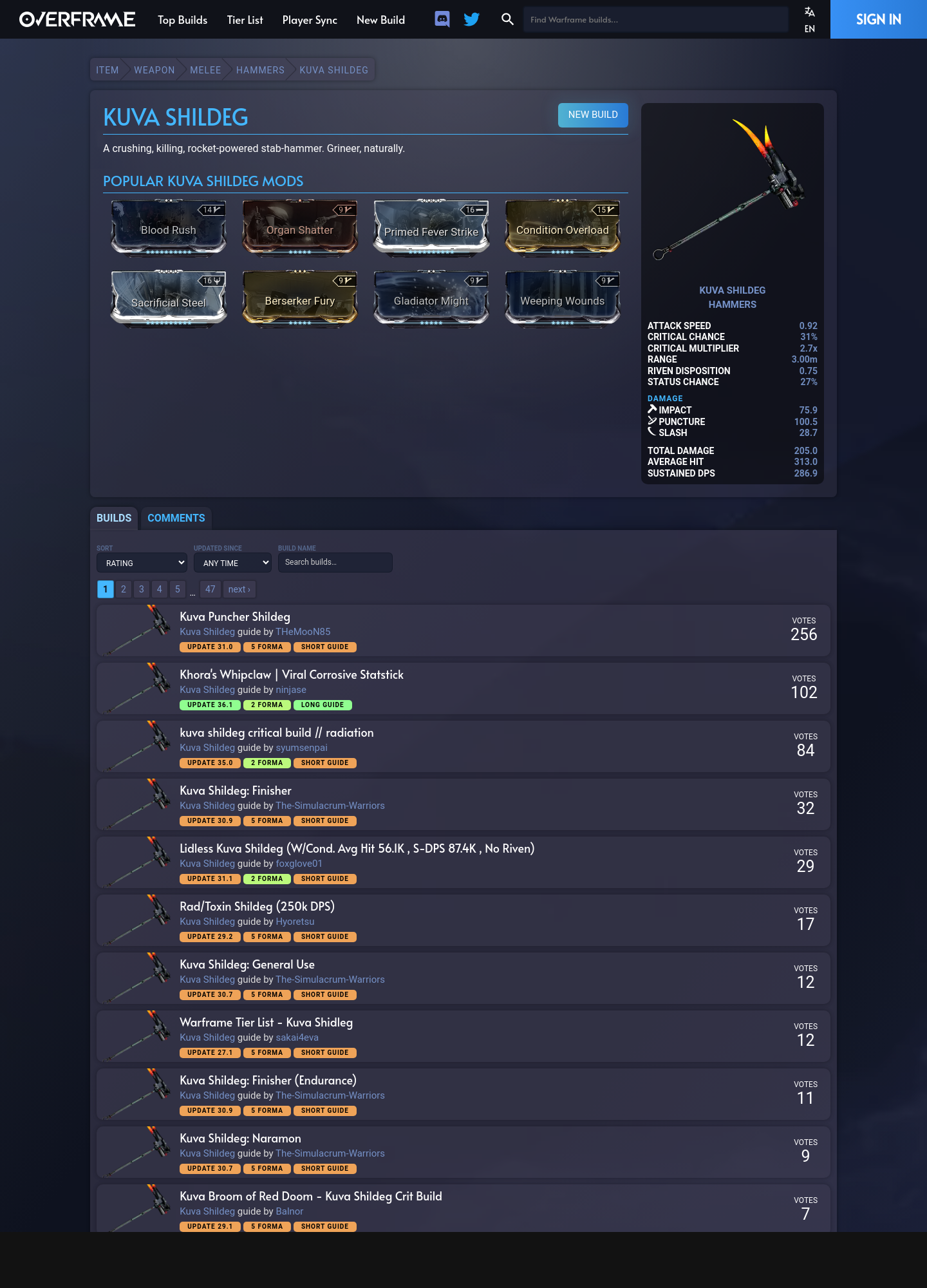Image resolution: width=927 pixels, height=1288 pixels.
Task: Focus the Build Name search builds field
Action: [x=335, y=562]
